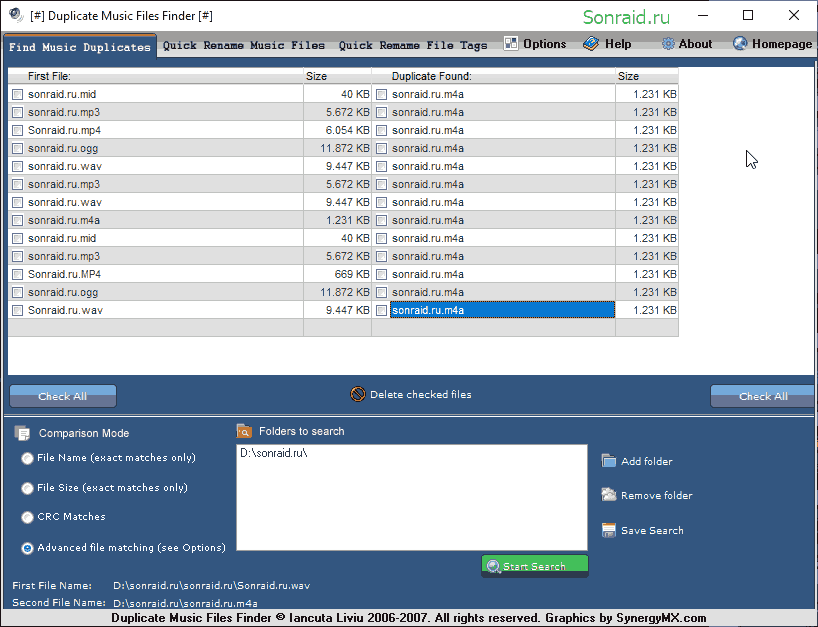The width and height of the screenshot is (818, 627).
Task: Click the 669 KB size cell
Action: (x=338, y=274)
